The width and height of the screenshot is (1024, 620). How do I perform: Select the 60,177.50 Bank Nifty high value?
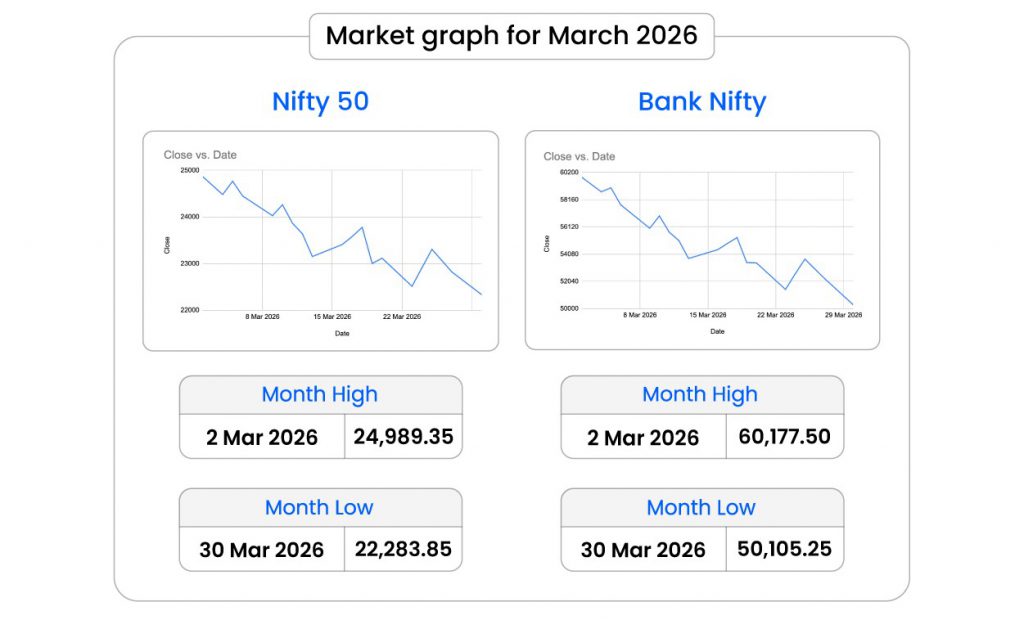point(784,437)
